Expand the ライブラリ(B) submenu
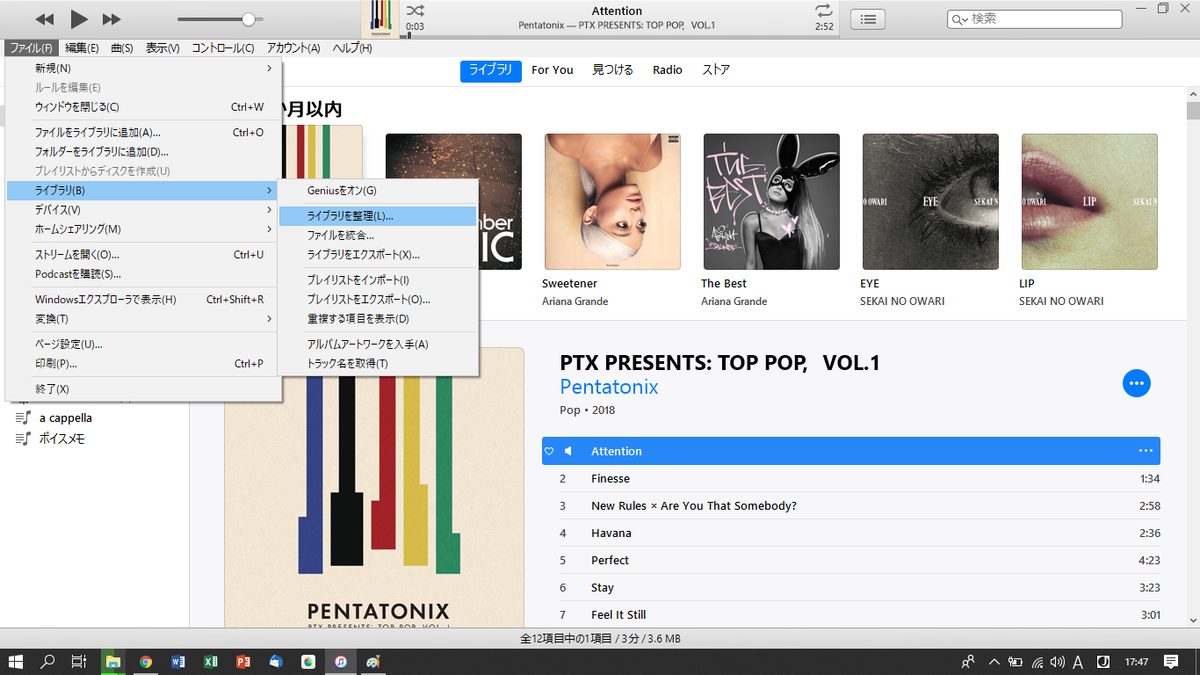 coord(144,190)
